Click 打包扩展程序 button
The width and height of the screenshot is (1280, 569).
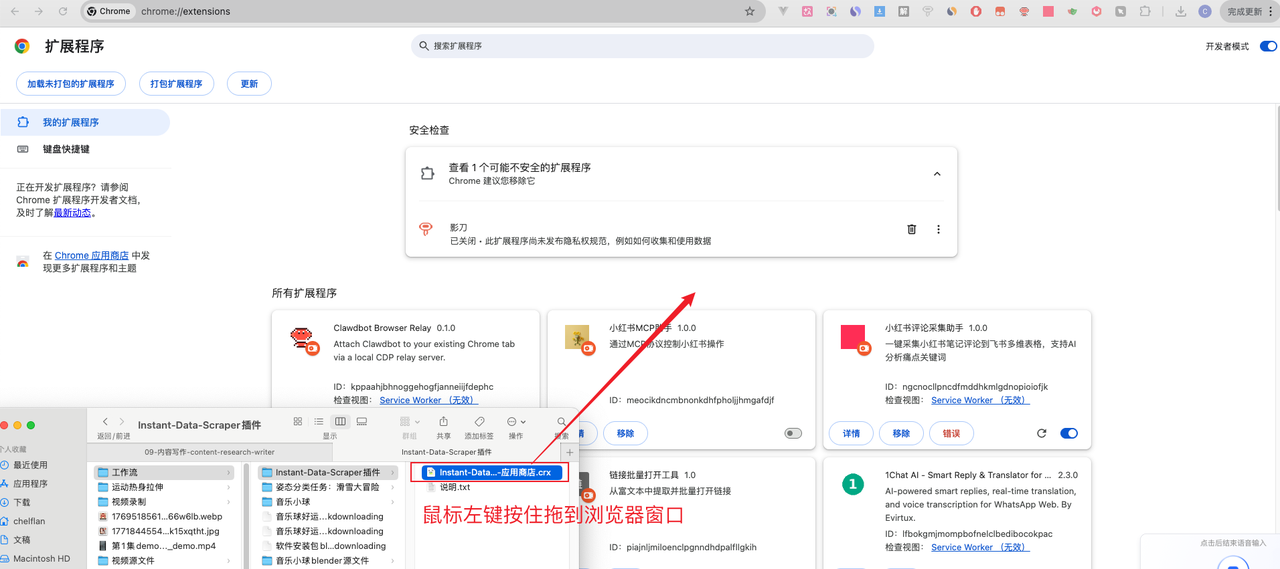point(176,84)
